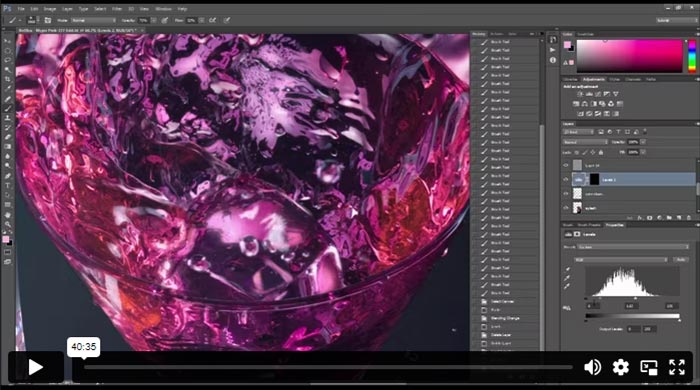
Task: Add a Levels adjustment from Adjustments panel
Action: click(x=589, y=94)
